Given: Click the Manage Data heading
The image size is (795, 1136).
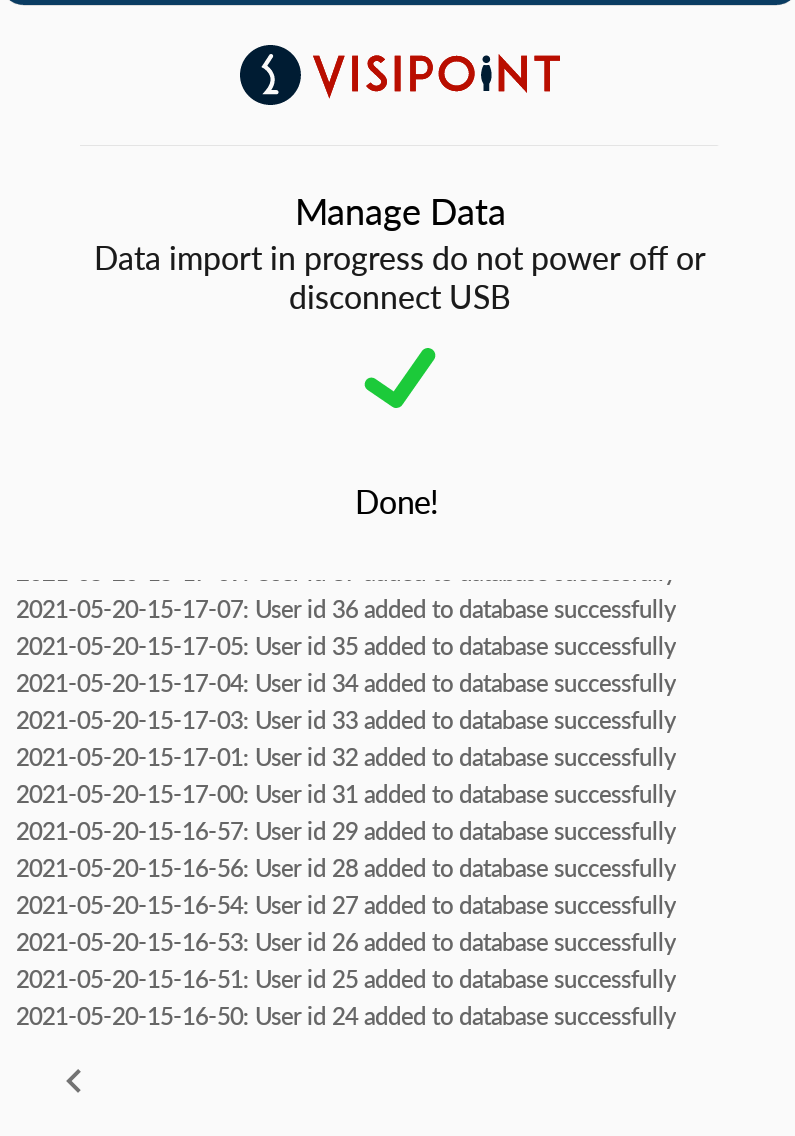Looking at the screenshot, I should 400,212.
